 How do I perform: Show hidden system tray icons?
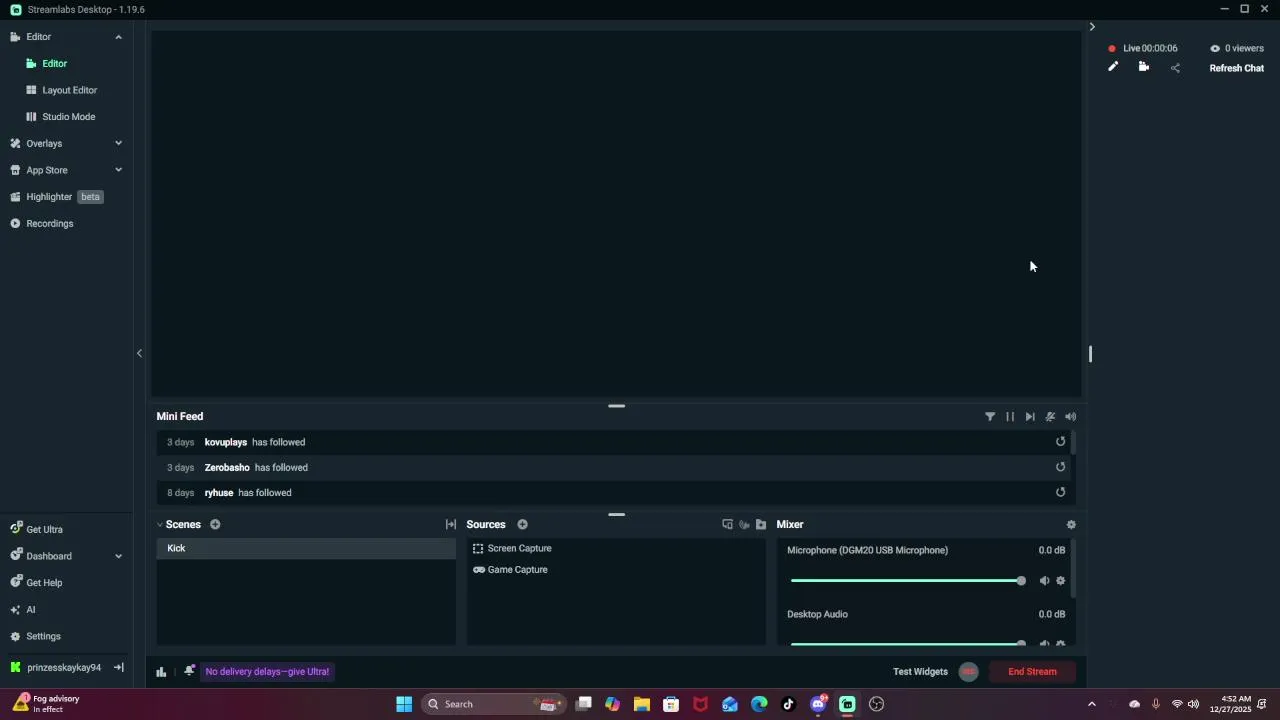click(1092, 704)
